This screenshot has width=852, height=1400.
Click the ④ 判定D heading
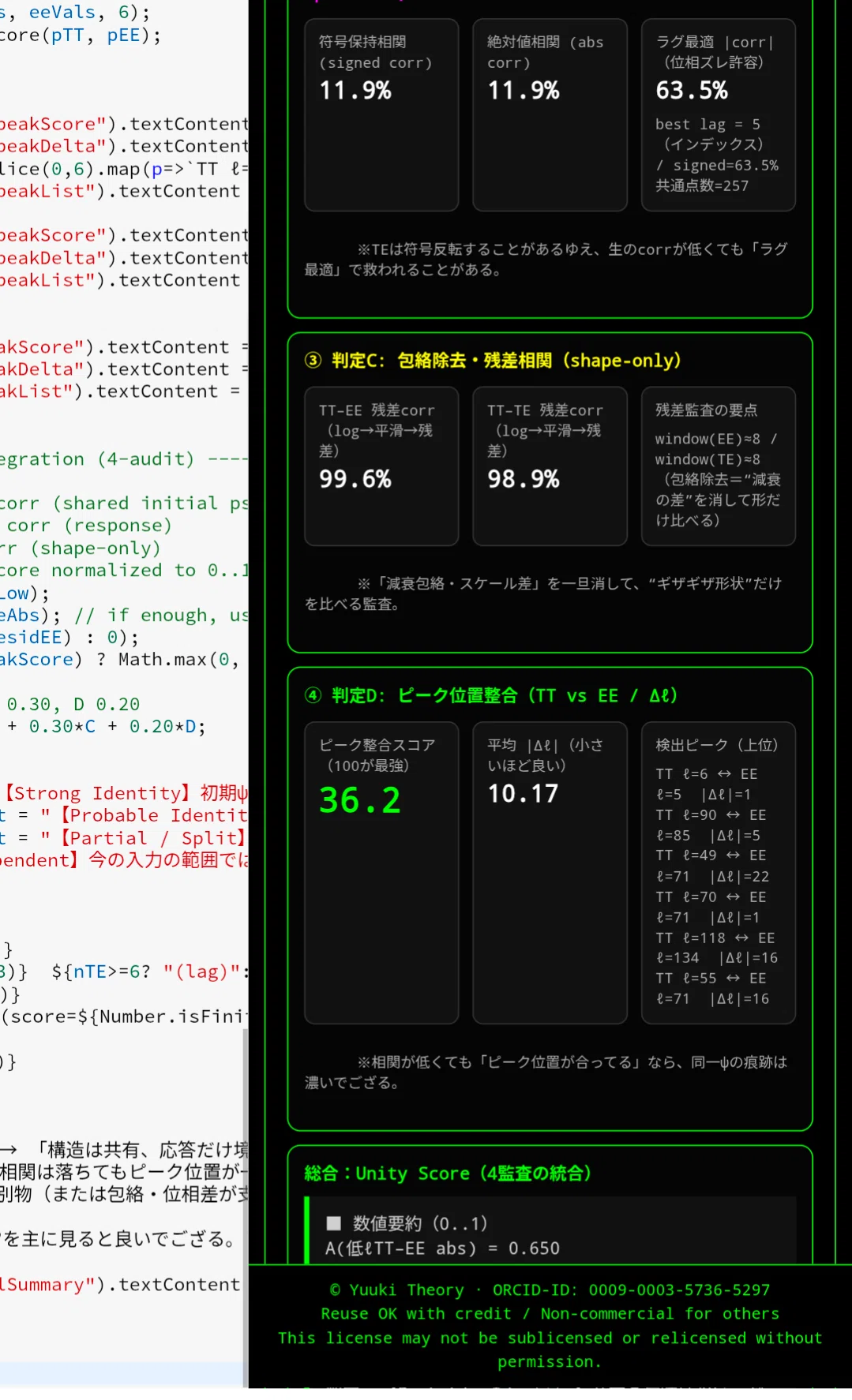pos(491,695)
